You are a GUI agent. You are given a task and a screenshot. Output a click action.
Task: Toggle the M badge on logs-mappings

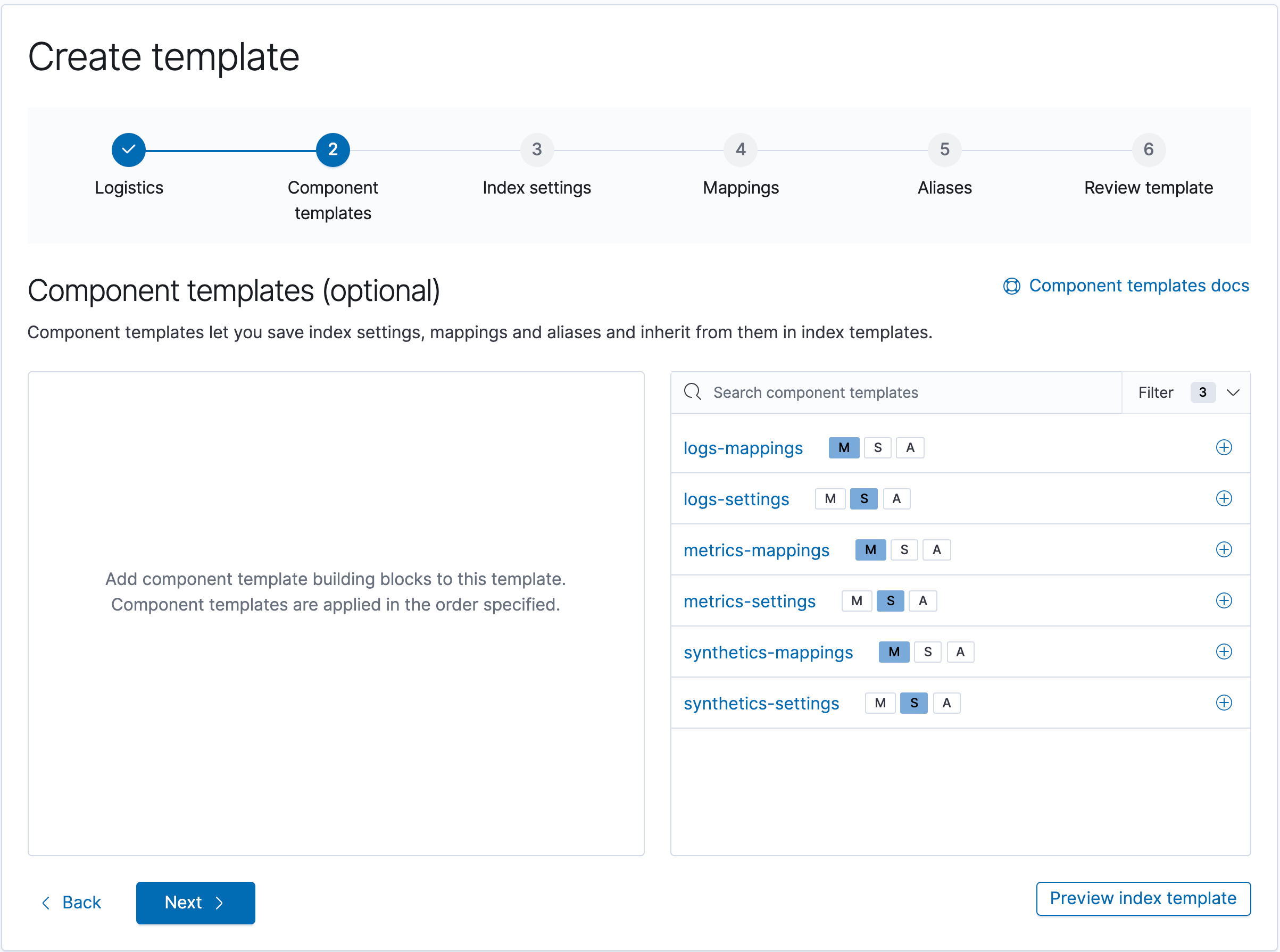pyautogui.click(x=843, y=447)
